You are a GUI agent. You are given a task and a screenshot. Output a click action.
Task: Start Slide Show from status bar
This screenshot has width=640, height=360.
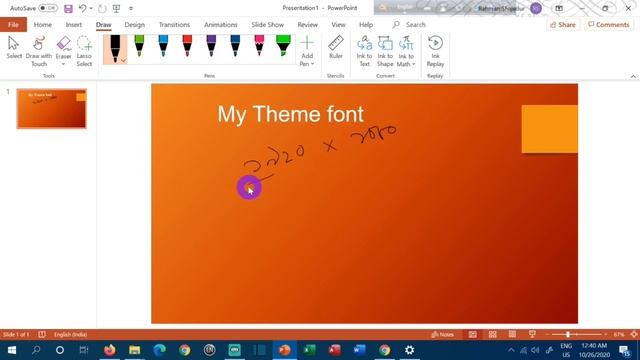tap(532, 335)
